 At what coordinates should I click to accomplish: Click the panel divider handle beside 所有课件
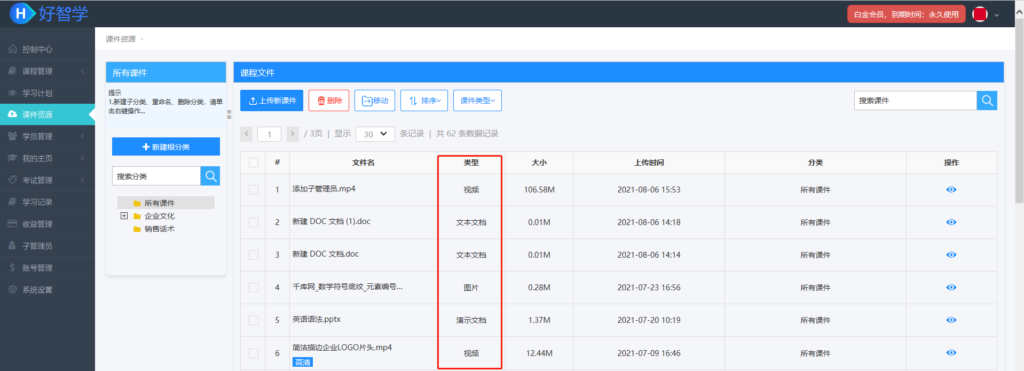point(229,114)
